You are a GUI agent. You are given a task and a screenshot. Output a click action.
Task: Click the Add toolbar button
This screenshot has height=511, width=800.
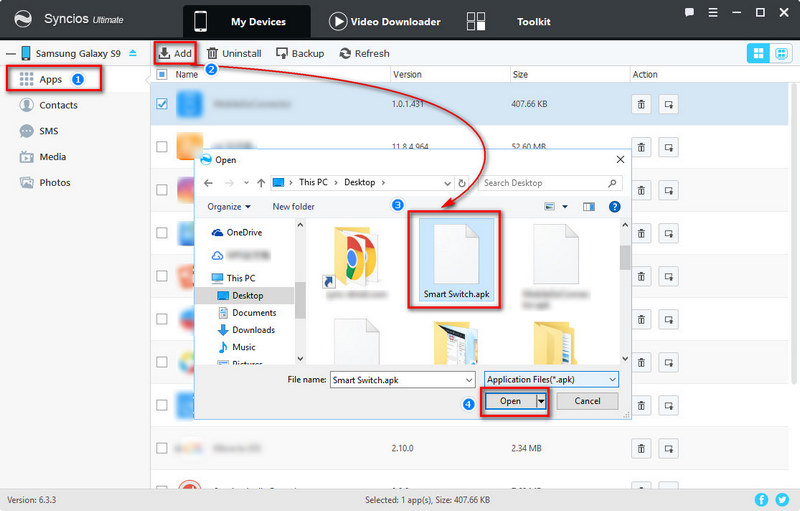[174, 53]
